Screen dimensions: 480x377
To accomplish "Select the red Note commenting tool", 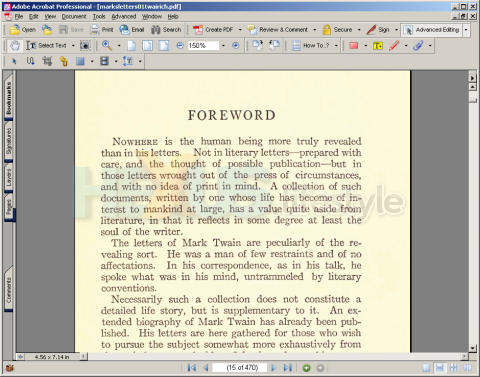I will pyautogui.click(x=354, y=46).
